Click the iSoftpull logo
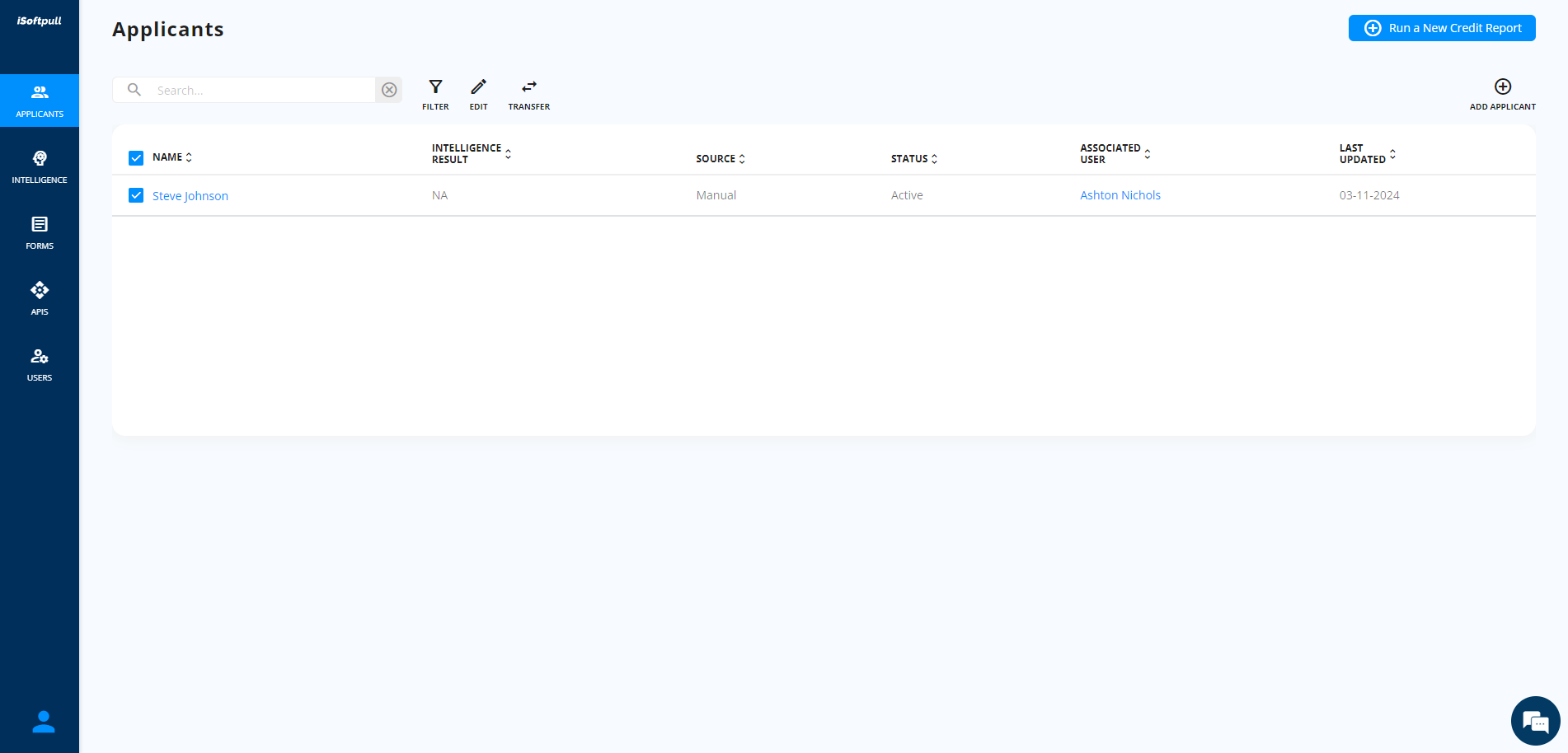This screenshot has height=753, width=1568. point(40,21)
